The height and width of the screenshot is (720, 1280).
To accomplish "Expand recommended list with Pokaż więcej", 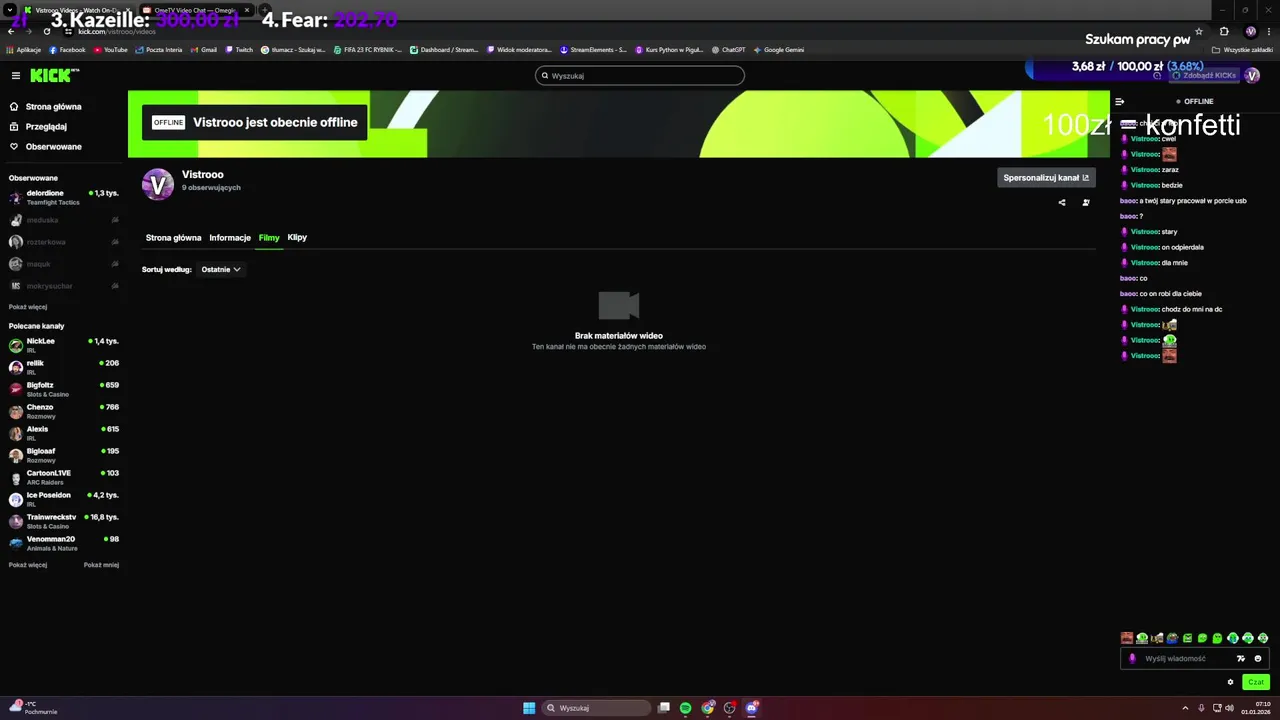I will tap(28, 565).
